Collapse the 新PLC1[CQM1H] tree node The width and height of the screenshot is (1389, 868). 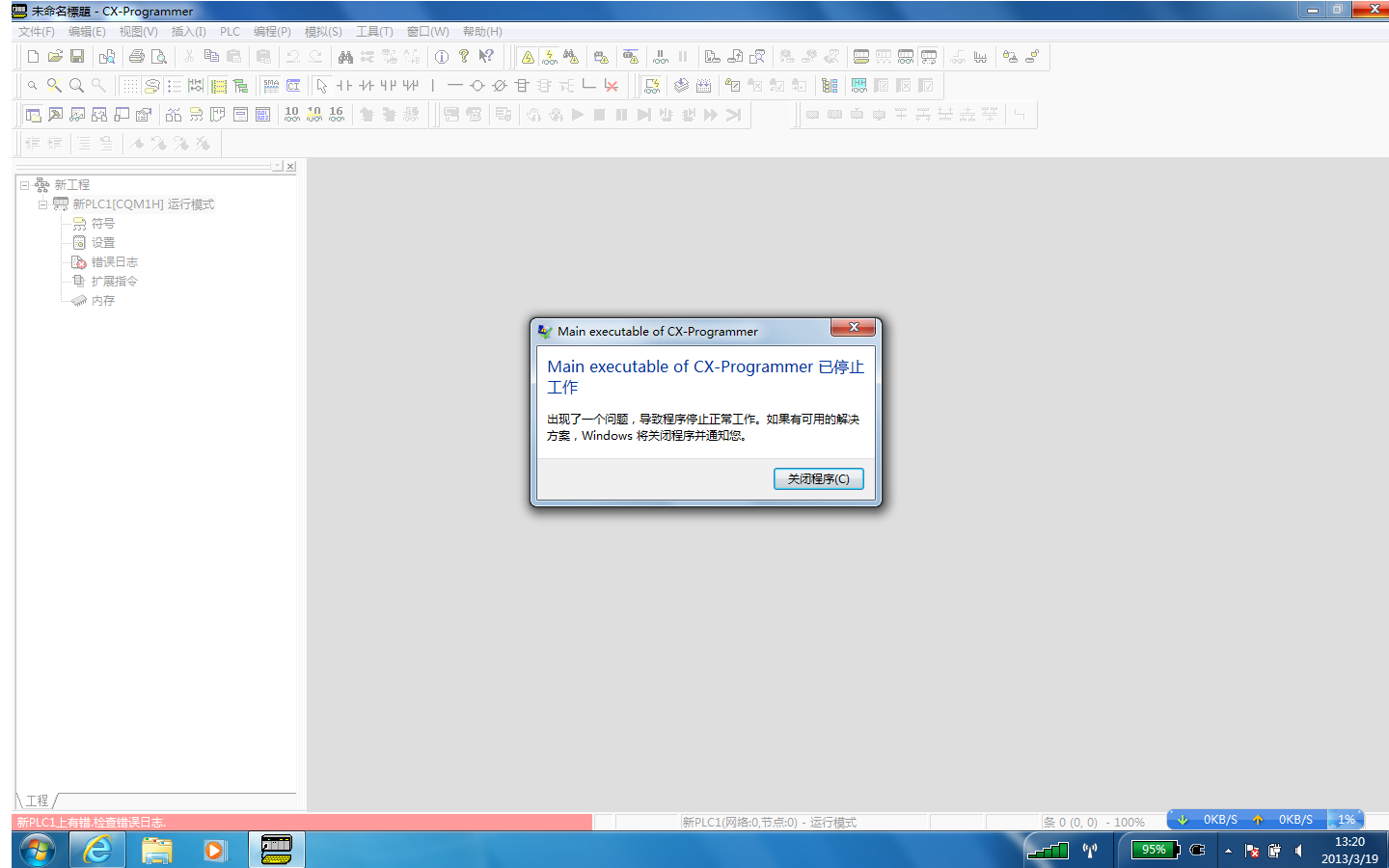43,204
